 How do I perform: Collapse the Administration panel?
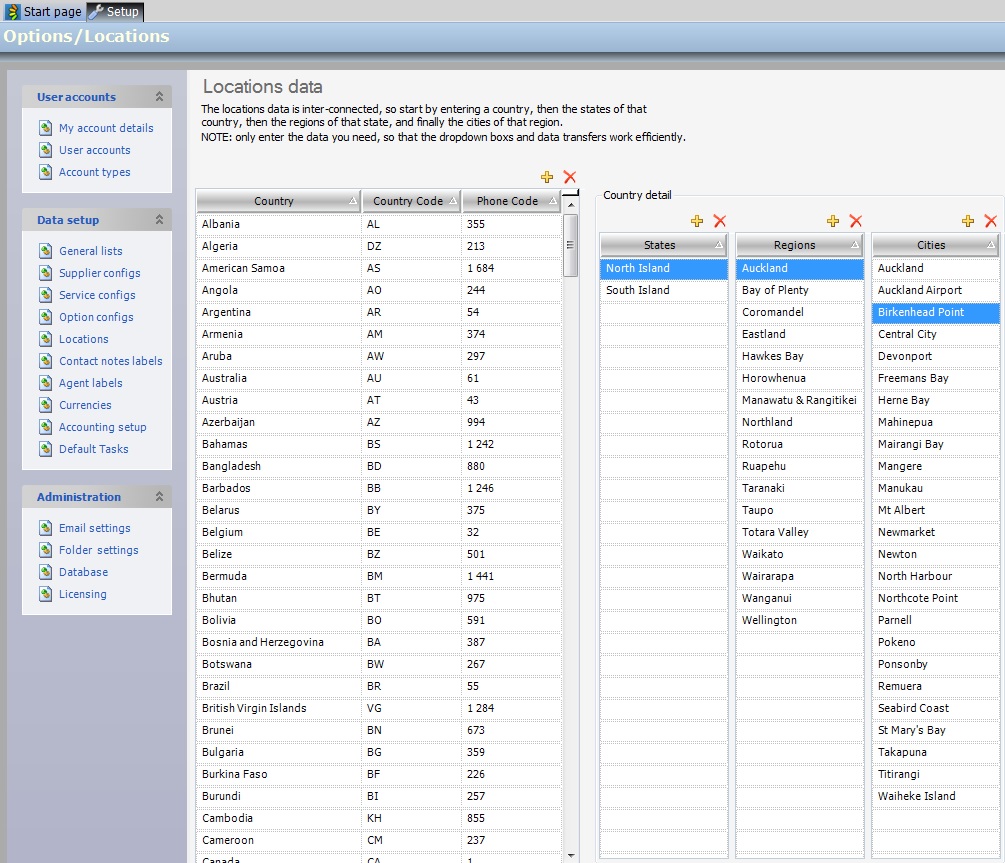tap(159, 497)
